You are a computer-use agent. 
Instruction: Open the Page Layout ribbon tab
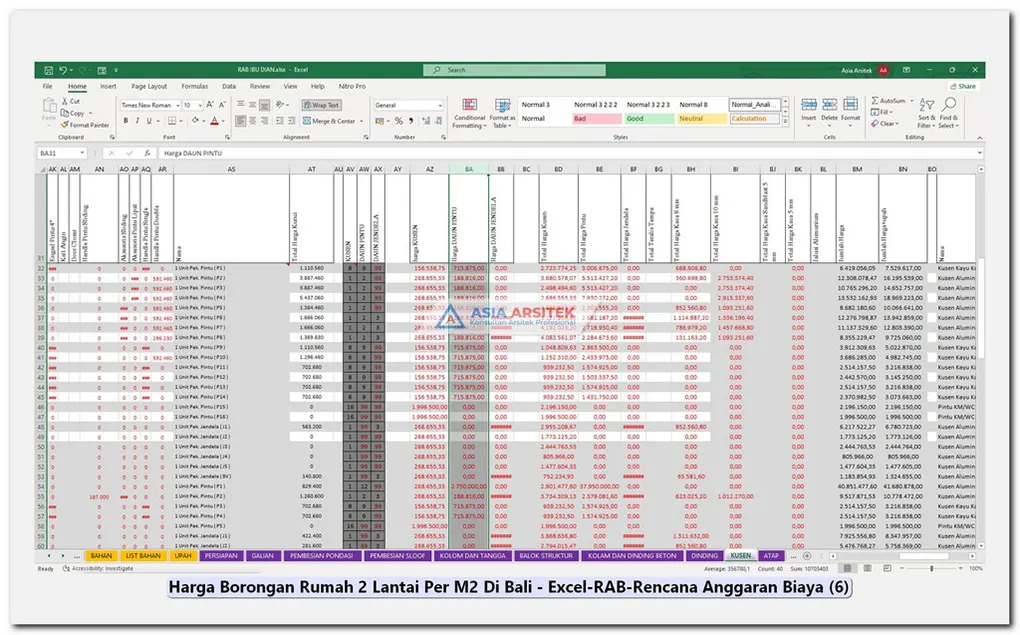click(149, 87)
